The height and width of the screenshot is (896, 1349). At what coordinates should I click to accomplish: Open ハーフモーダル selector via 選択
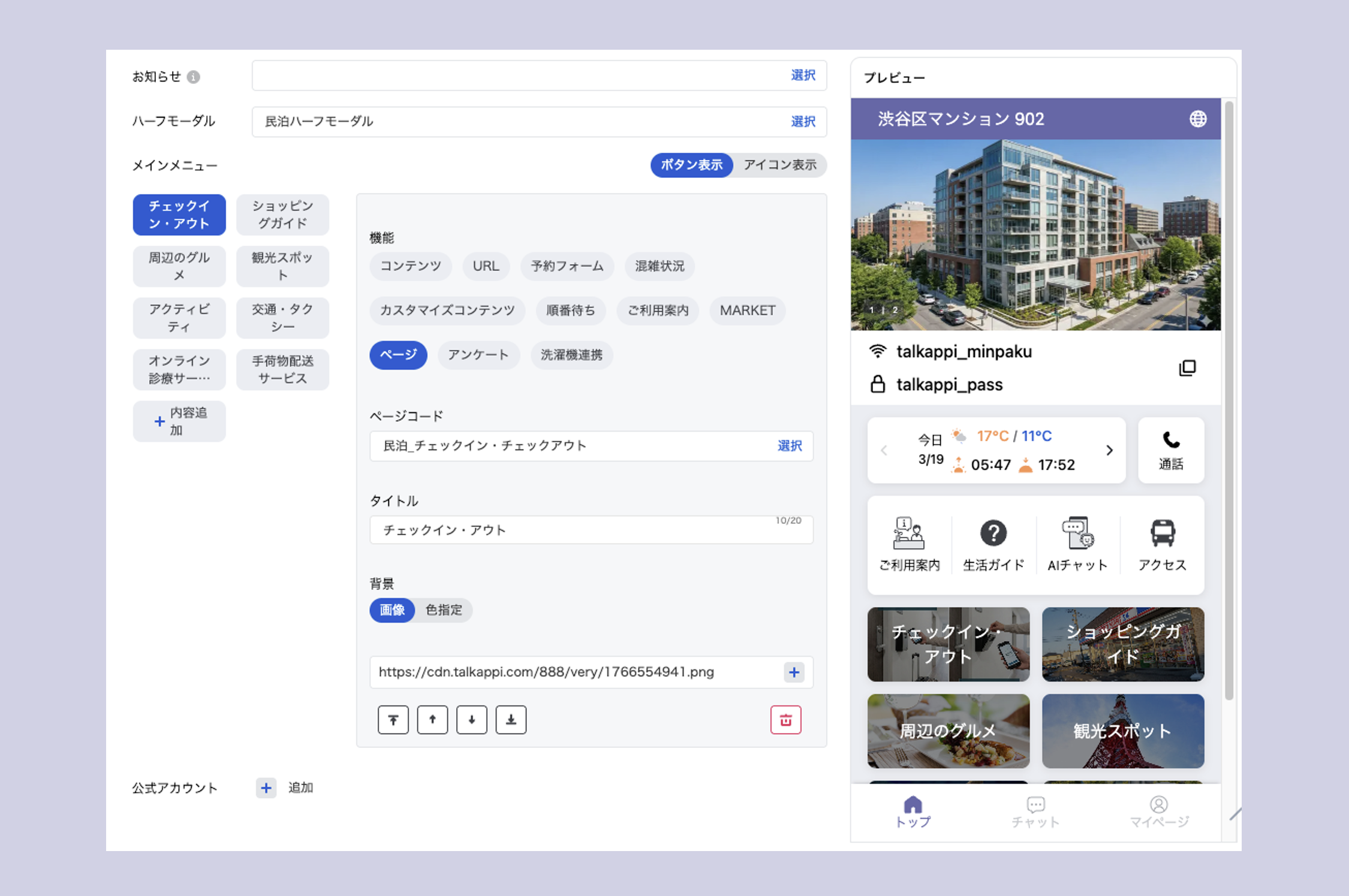pyautogui.click(x=803, y=122)
